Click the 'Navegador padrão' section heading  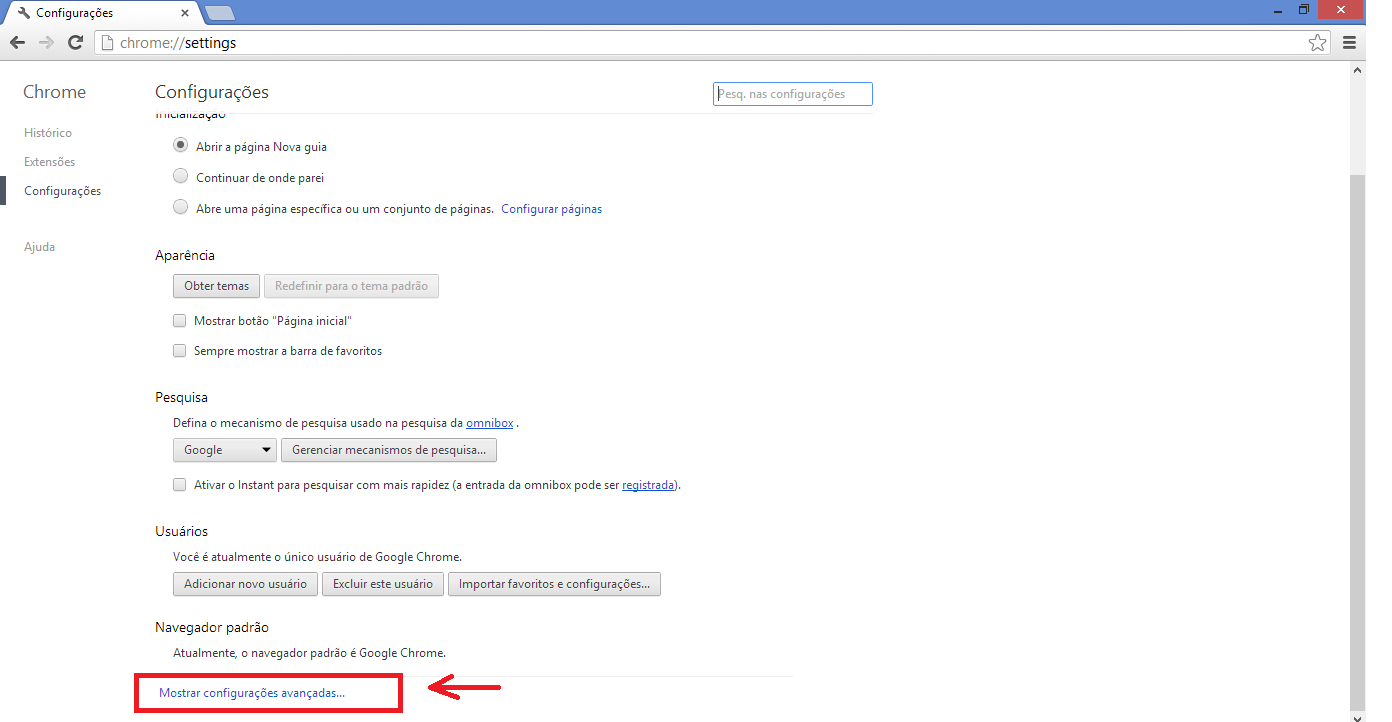(x=212, y=628)
